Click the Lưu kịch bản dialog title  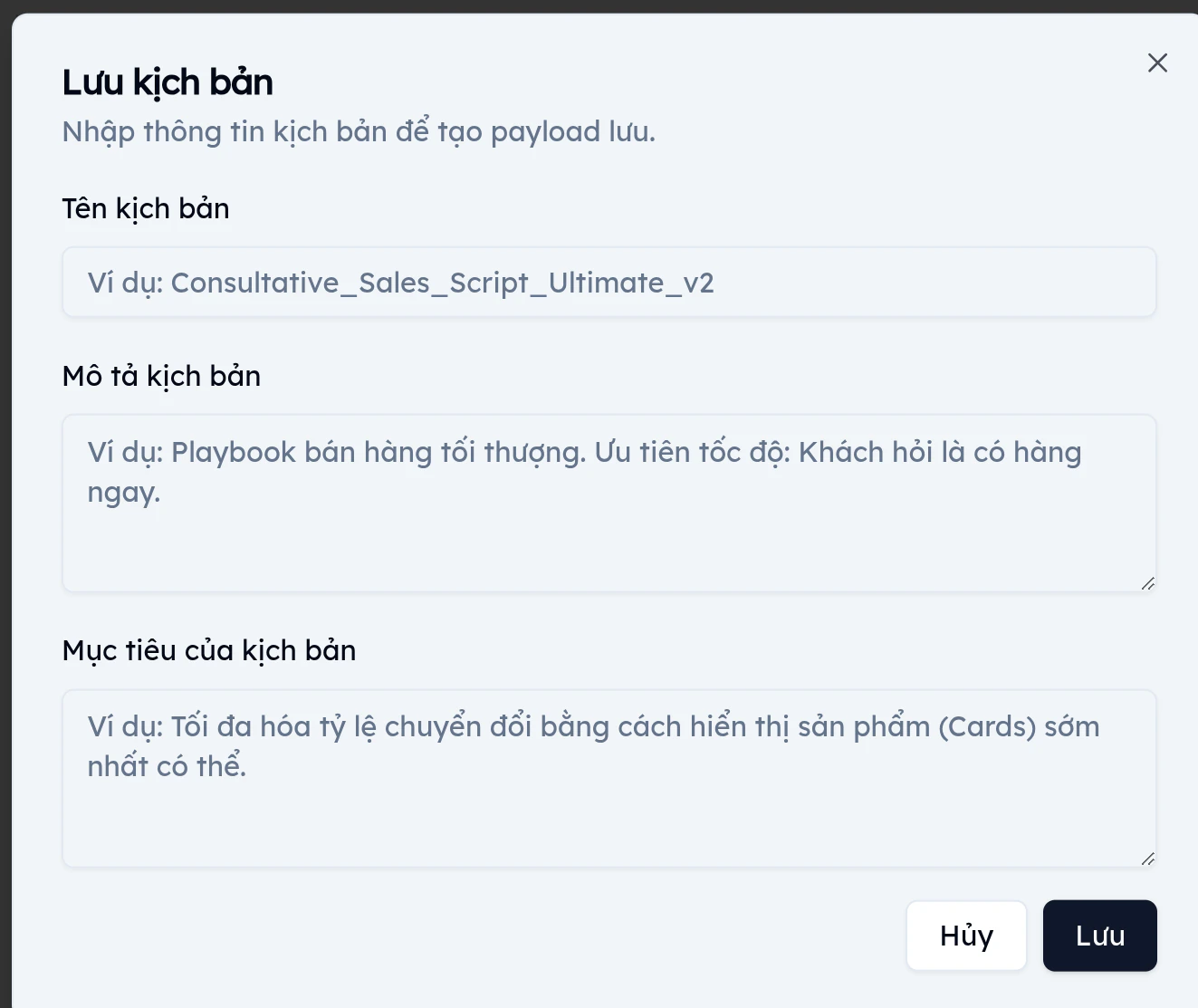[167, 82]
